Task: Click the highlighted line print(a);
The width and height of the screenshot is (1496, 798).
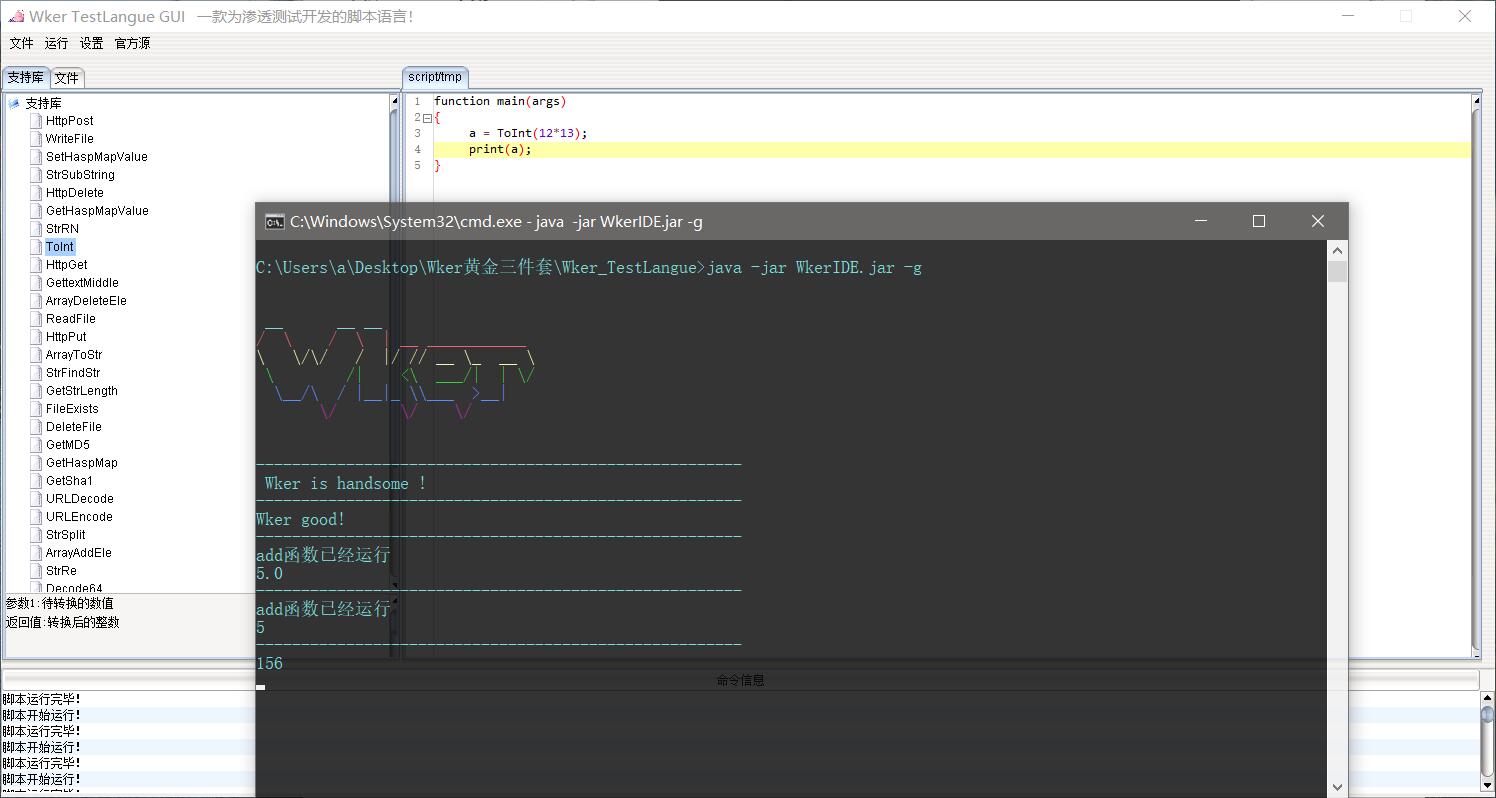Action: click(950, 149)
